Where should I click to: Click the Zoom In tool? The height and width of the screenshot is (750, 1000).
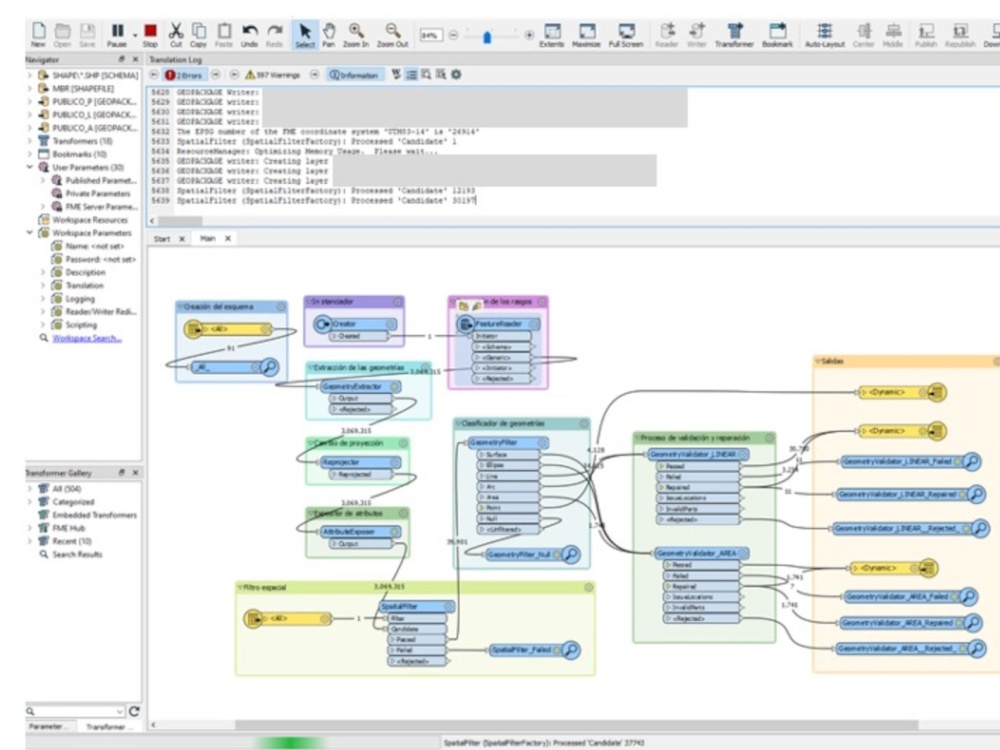point(356,34)
